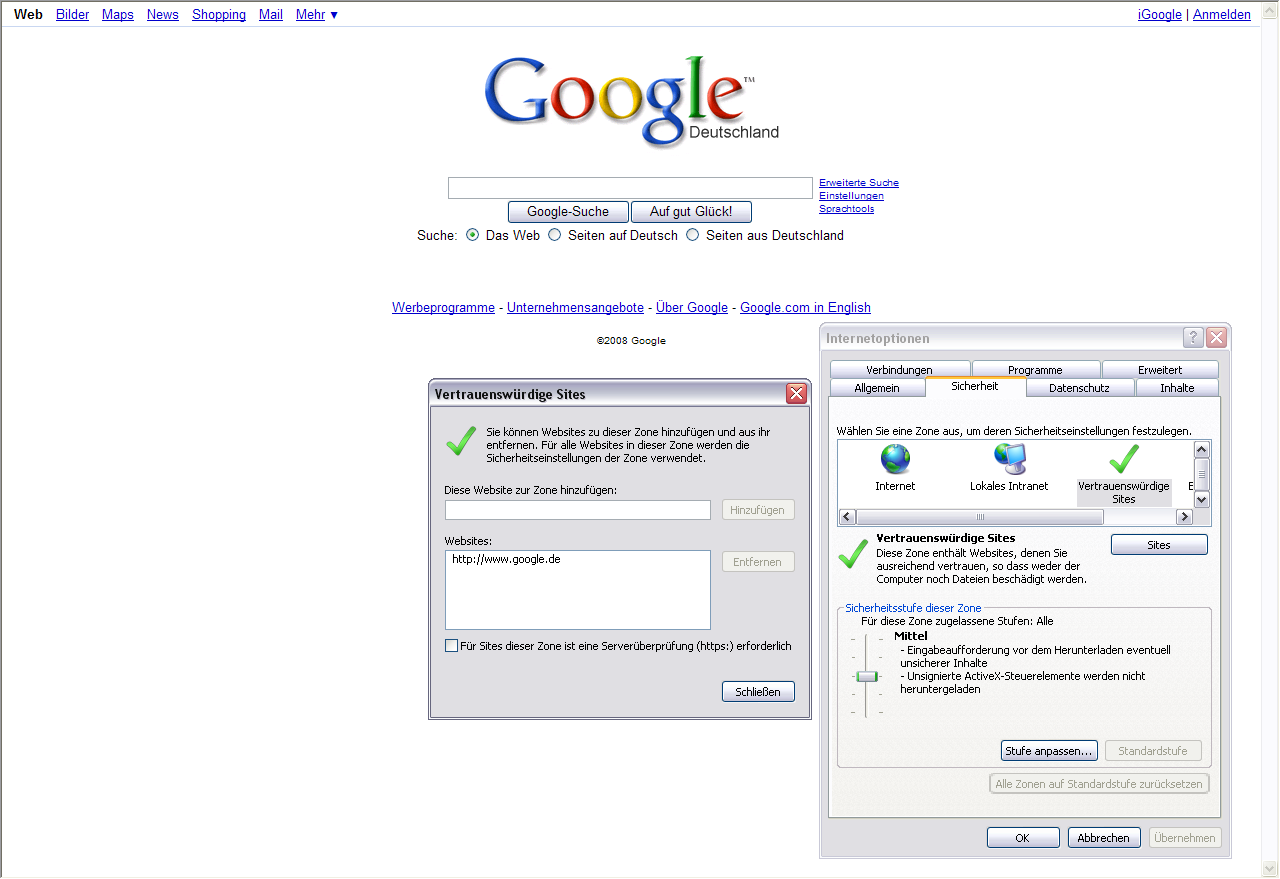Click the Sites button
1280x879 pixels.
(1159, 545)
